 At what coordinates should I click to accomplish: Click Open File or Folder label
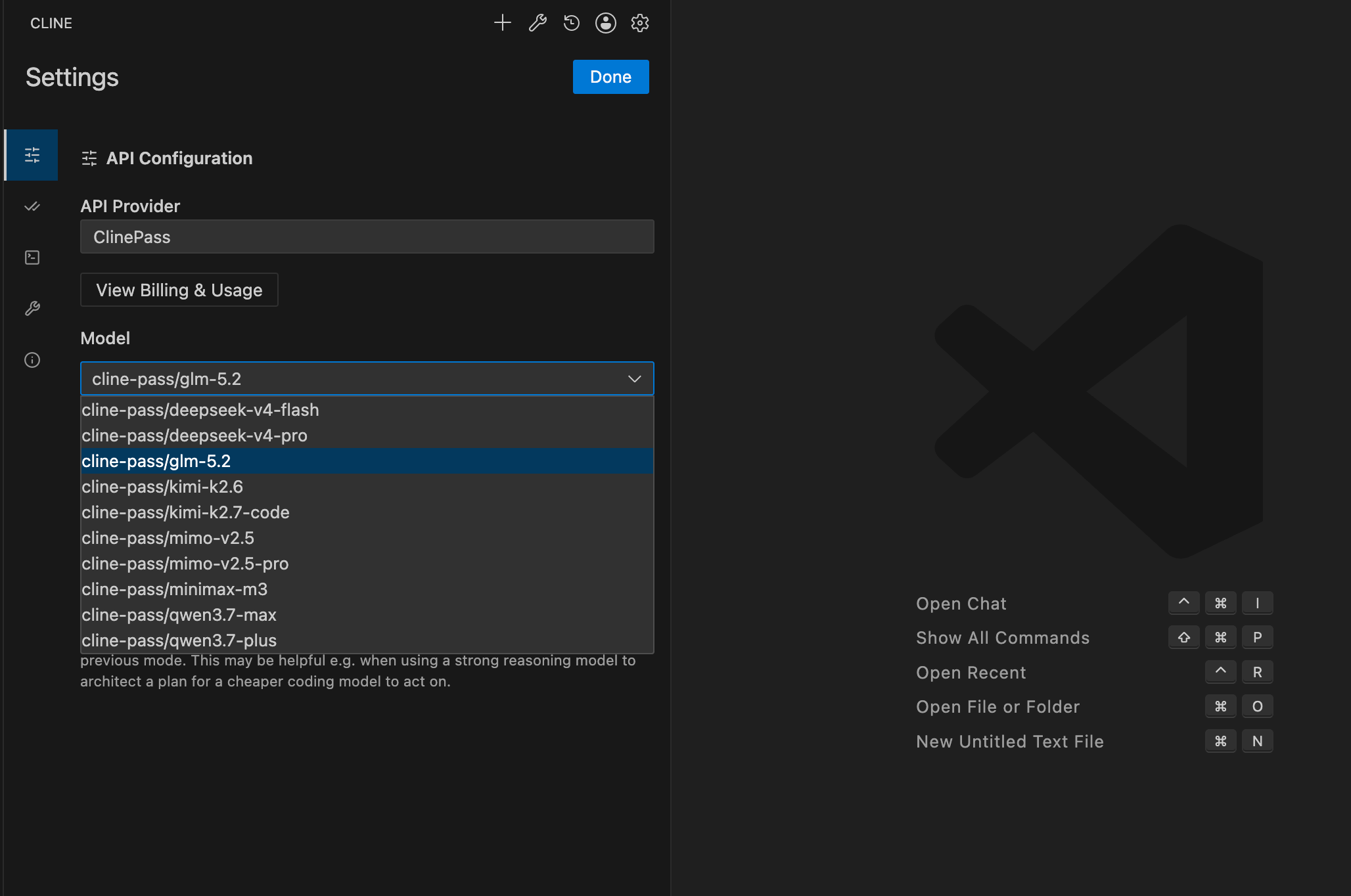997,707
